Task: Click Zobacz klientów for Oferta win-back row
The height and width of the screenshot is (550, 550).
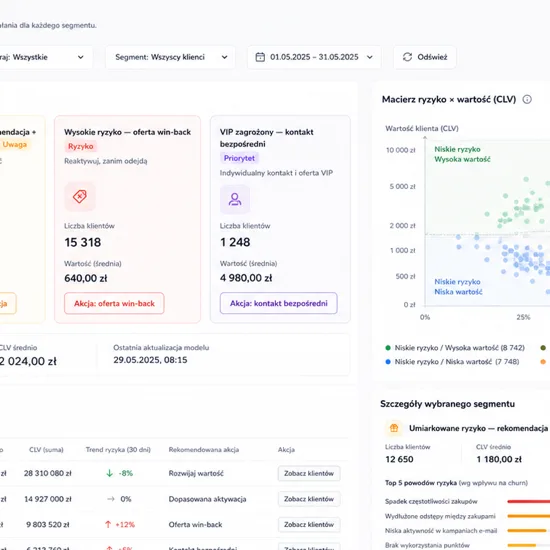Action: coord(309,525)
